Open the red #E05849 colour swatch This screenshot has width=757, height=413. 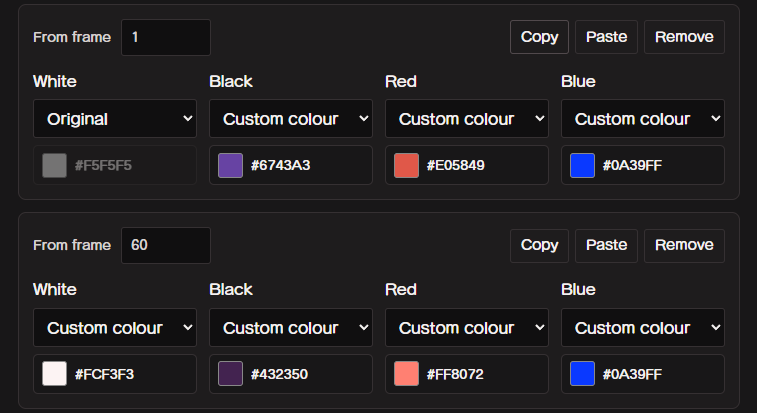click(x=407, y=166)
